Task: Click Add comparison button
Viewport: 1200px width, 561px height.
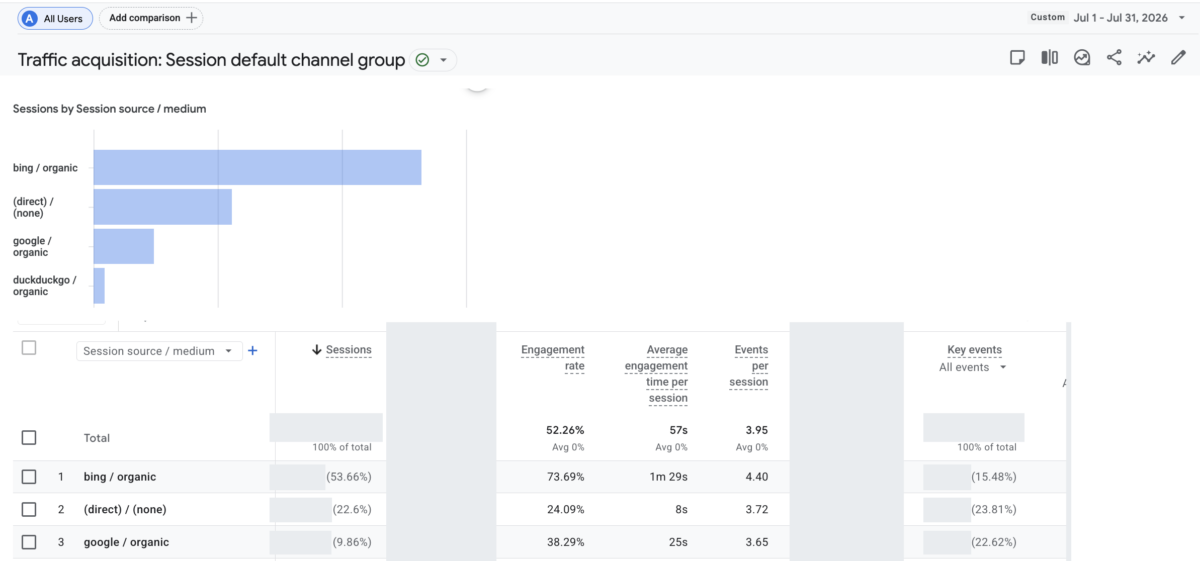Action: [151, 18]
